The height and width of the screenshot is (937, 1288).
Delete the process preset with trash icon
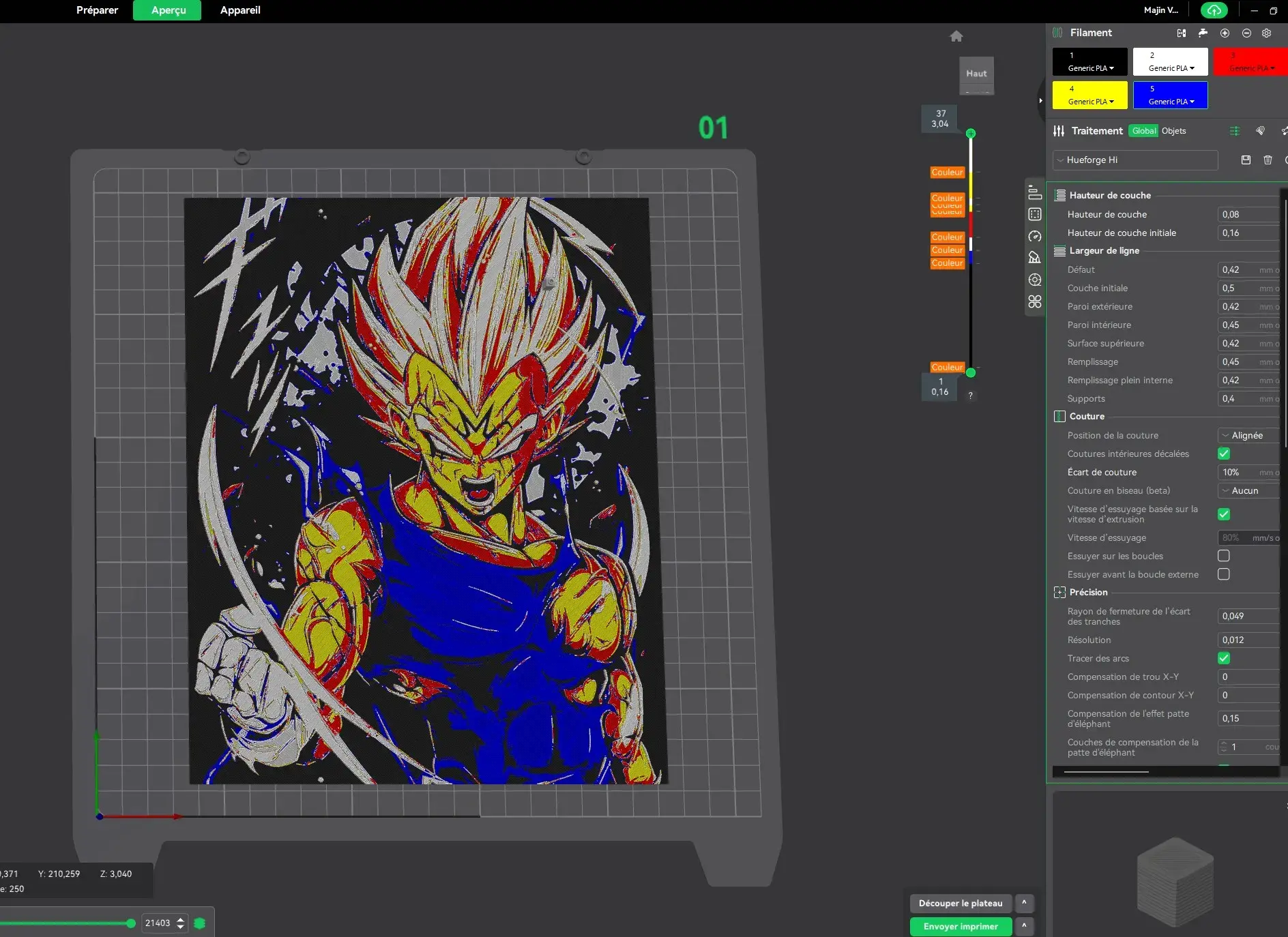tap(1268, 160)
